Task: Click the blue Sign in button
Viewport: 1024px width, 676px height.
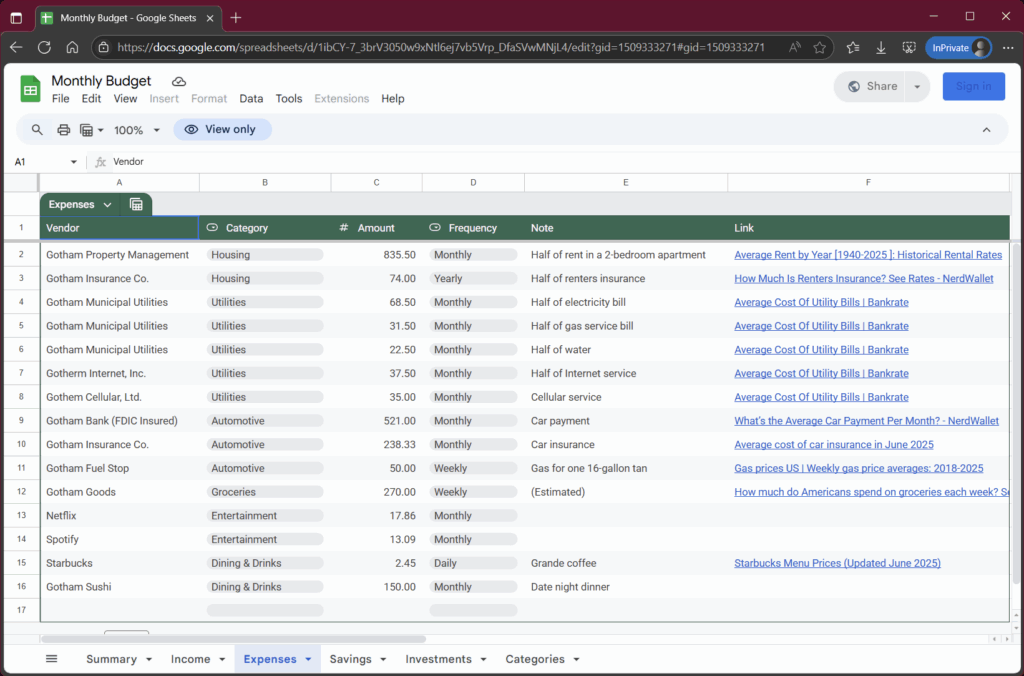Action: coord(973,86)
